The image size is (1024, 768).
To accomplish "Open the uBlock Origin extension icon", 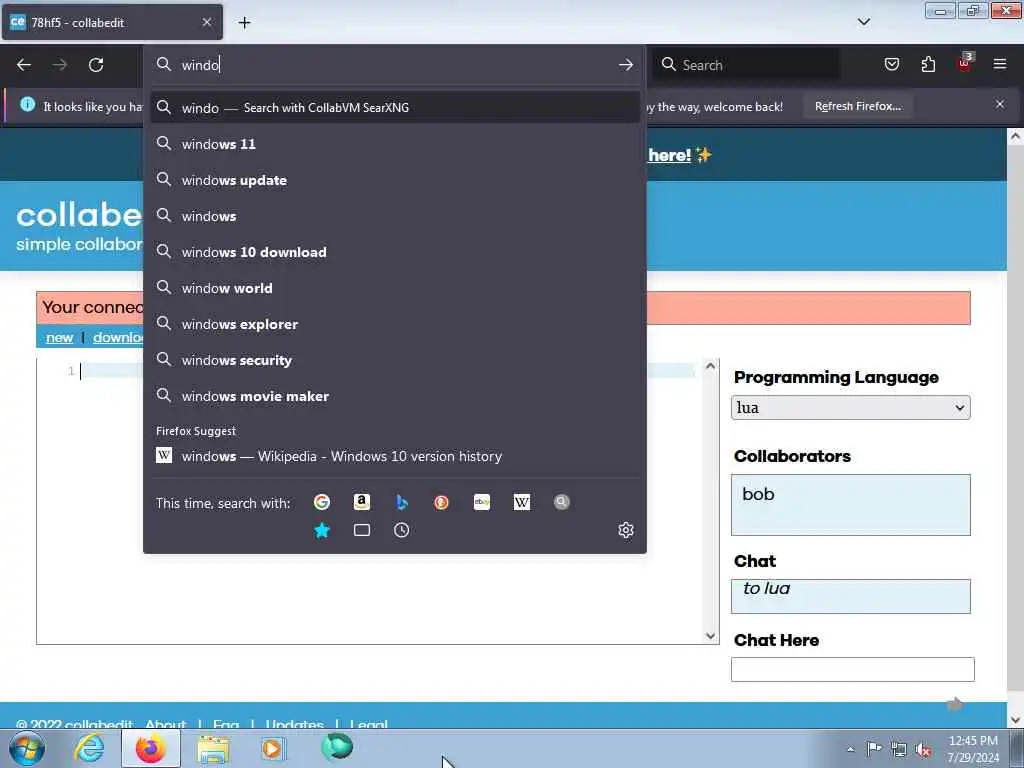I will tap(965, 63).
